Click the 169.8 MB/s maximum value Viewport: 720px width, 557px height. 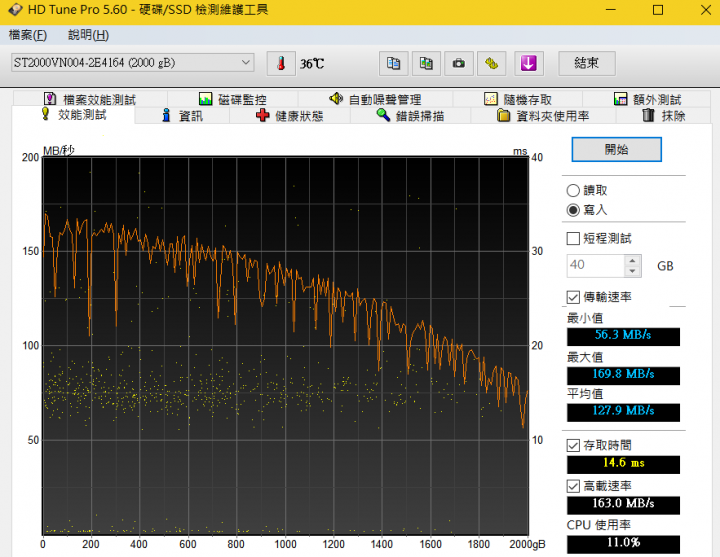(x=623, y=375)
